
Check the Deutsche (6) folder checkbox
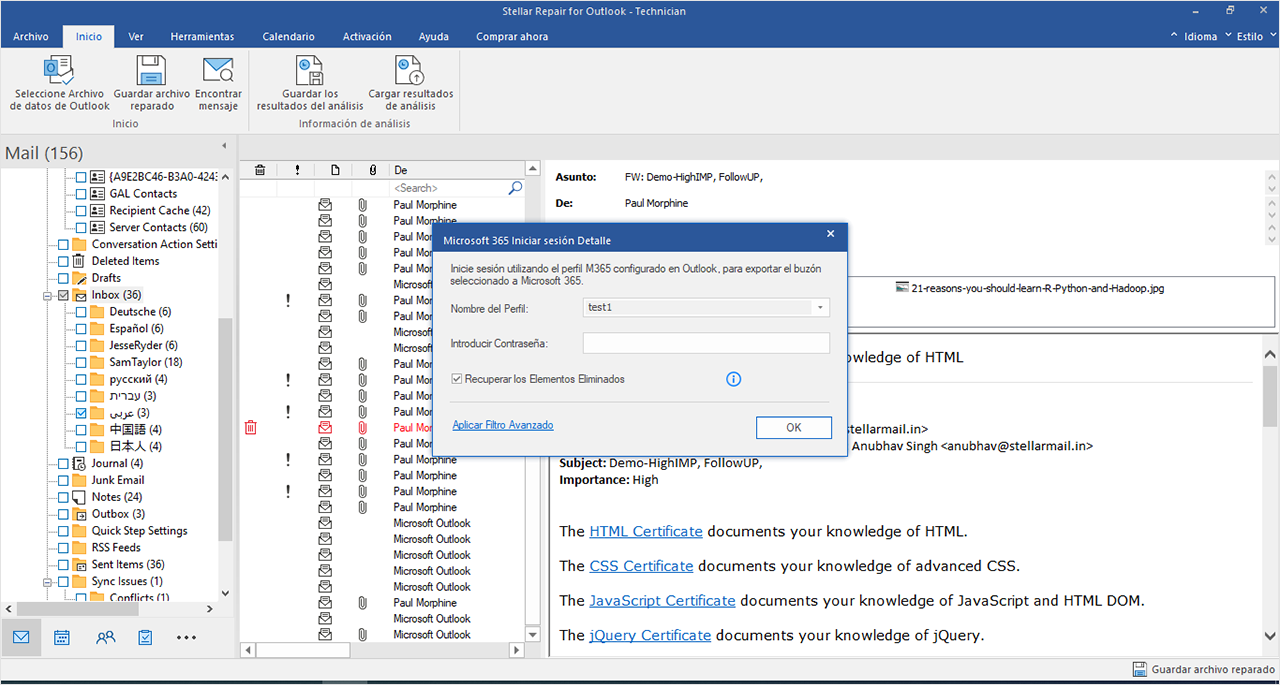pyautogui.click(x=82, y=312)
